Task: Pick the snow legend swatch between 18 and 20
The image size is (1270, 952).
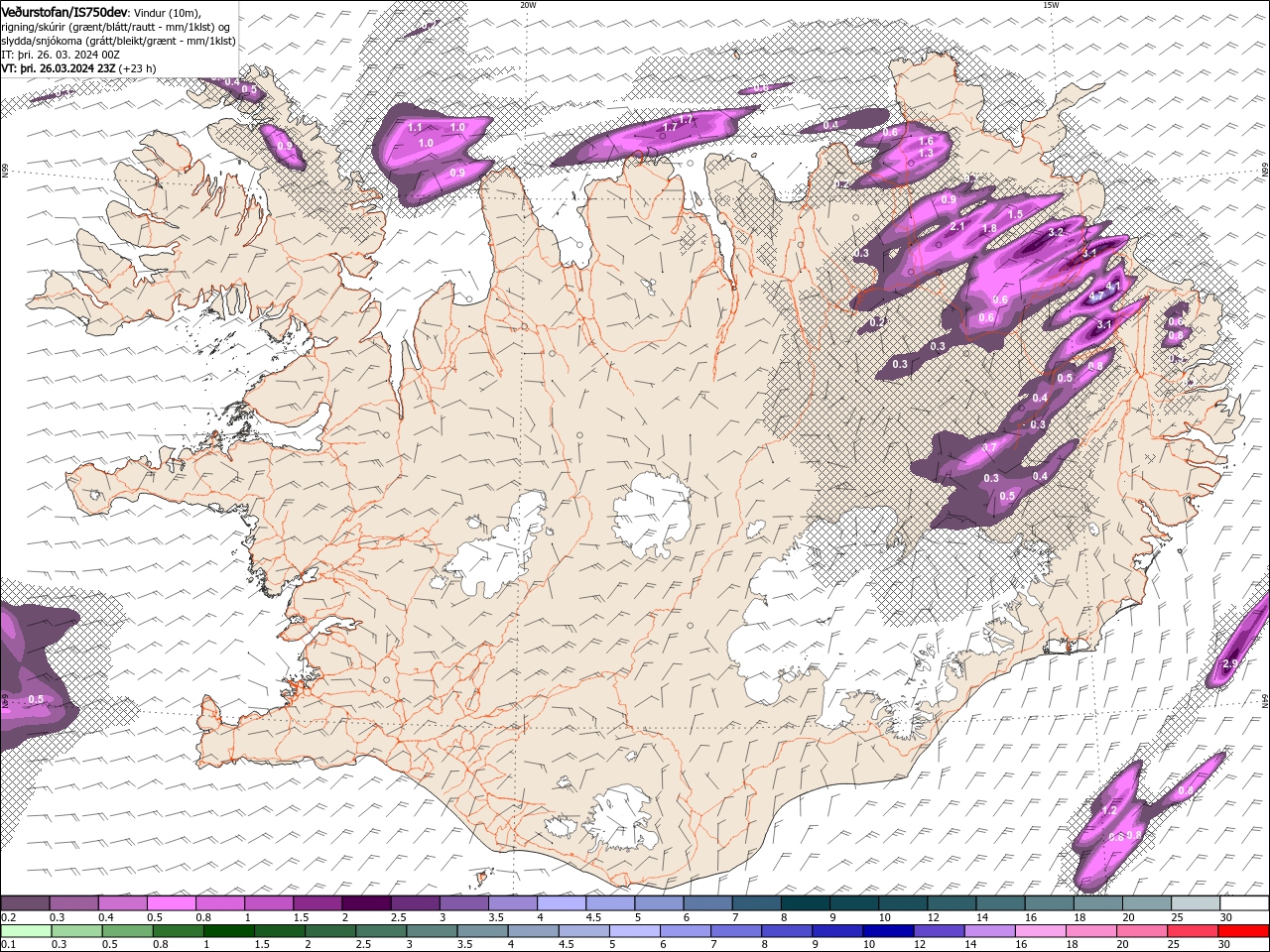Action: (x=1097, y=903)
